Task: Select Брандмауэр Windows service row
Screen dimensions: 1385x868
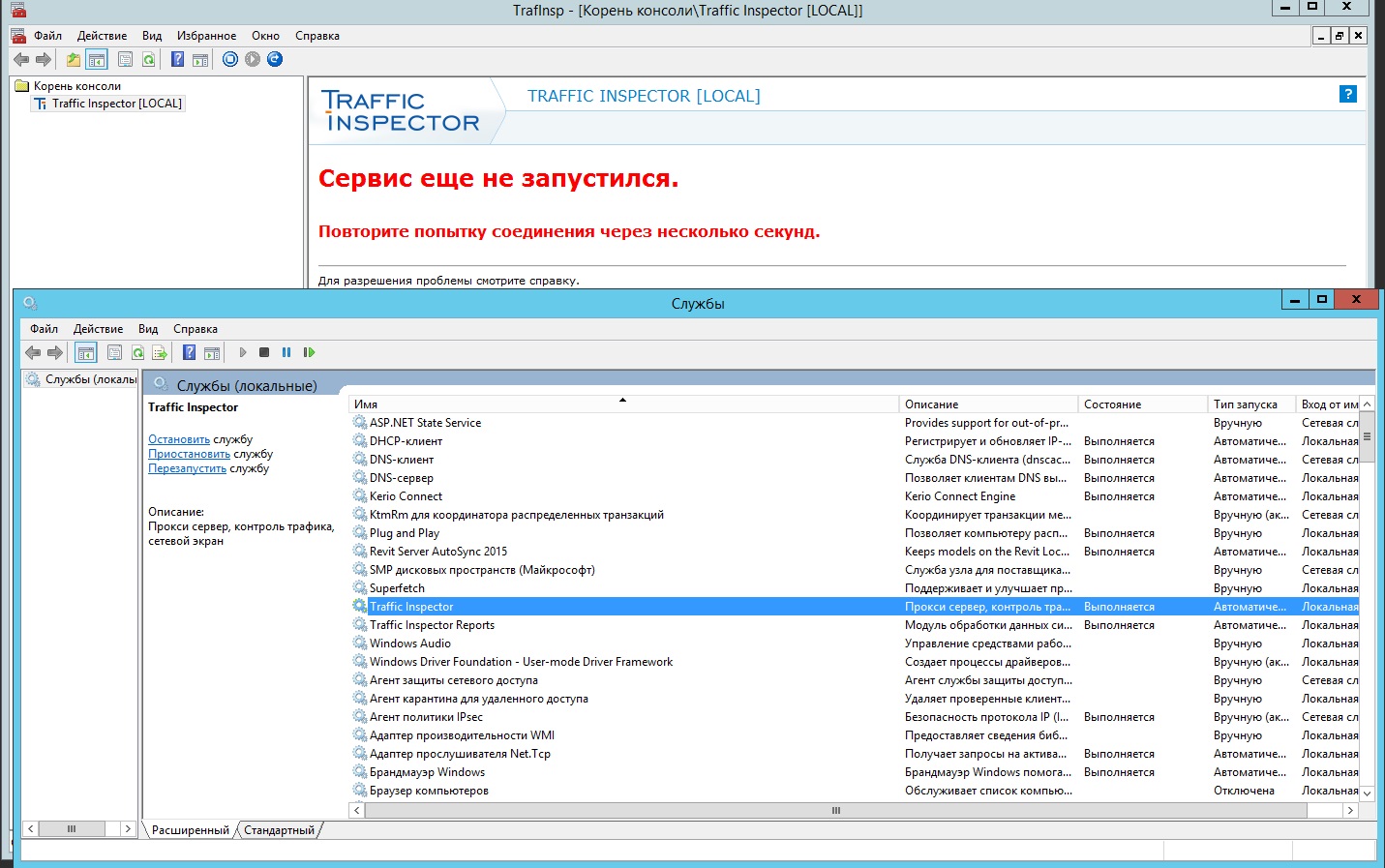Action: coord(854,772)
